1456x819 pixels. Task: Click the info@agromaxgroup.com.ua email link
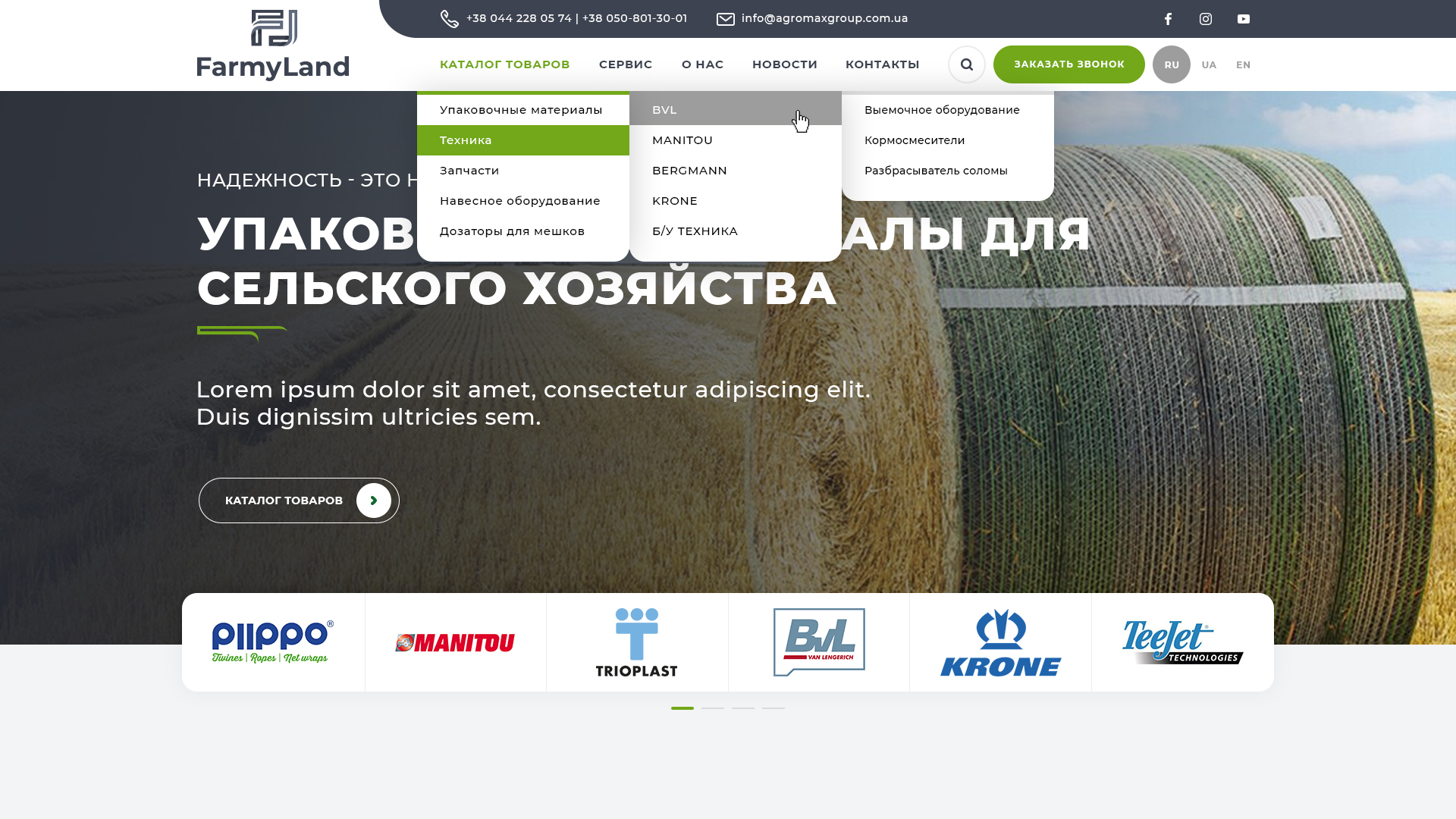tap(824, 18)
